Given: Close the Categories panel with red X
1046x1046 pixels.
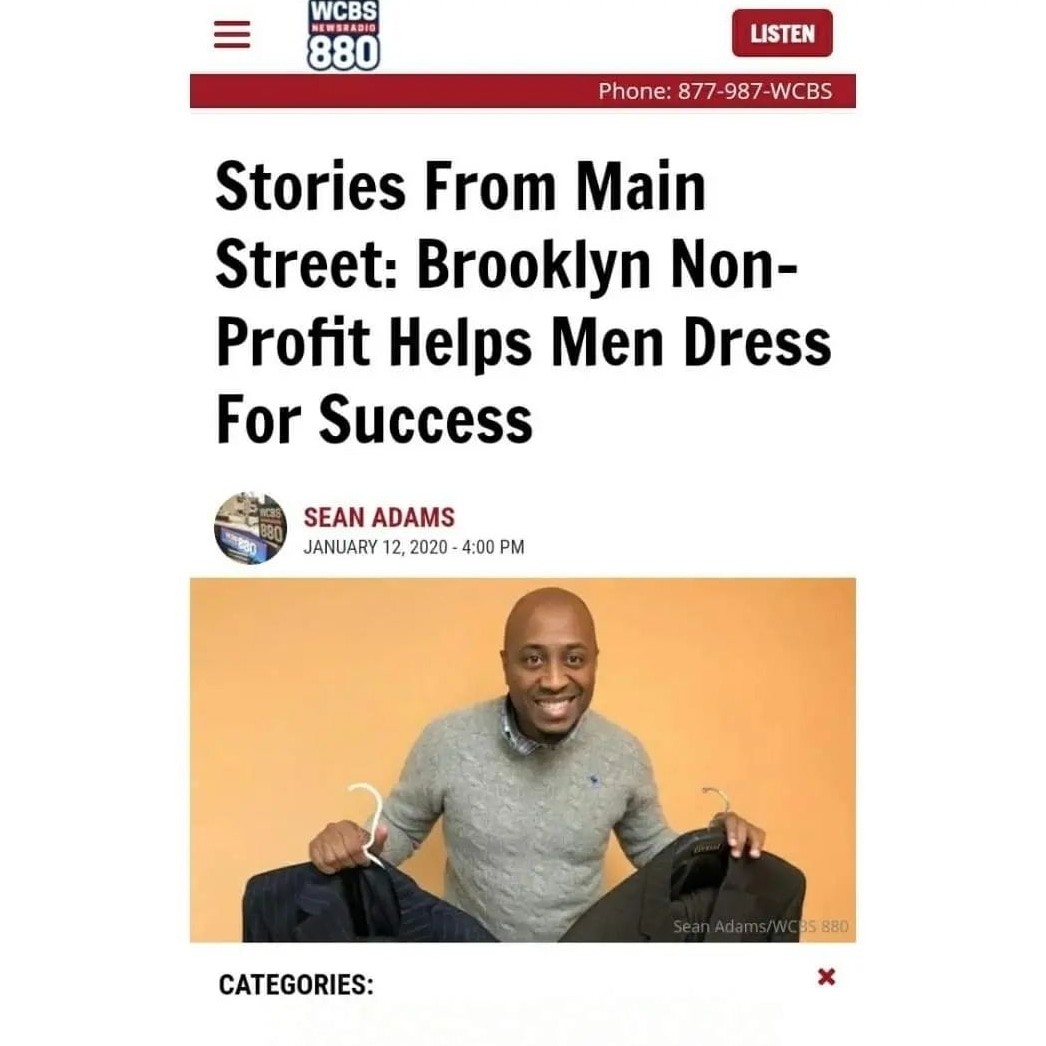Looking at the screenshot, I should click(x=826, y=977).
